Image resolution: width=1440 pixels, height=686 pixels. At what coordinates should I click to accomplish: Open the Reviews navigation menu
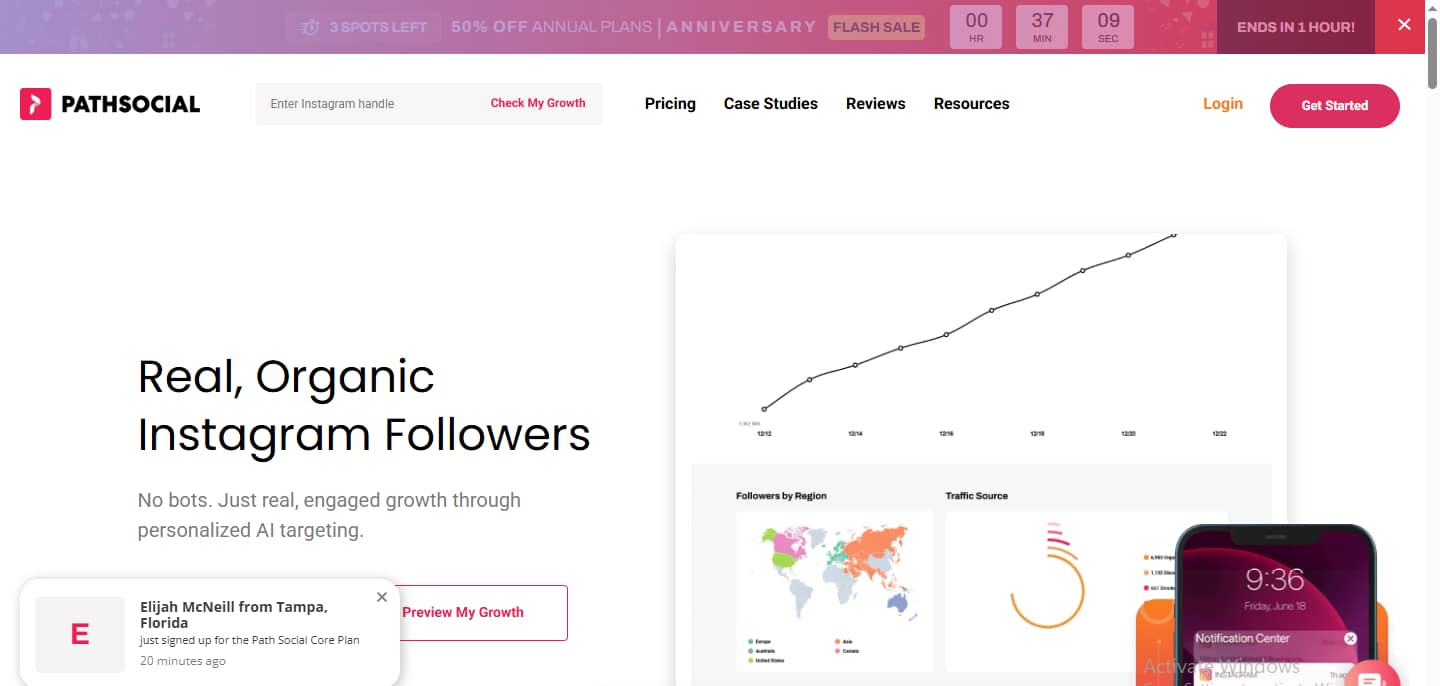875,103
